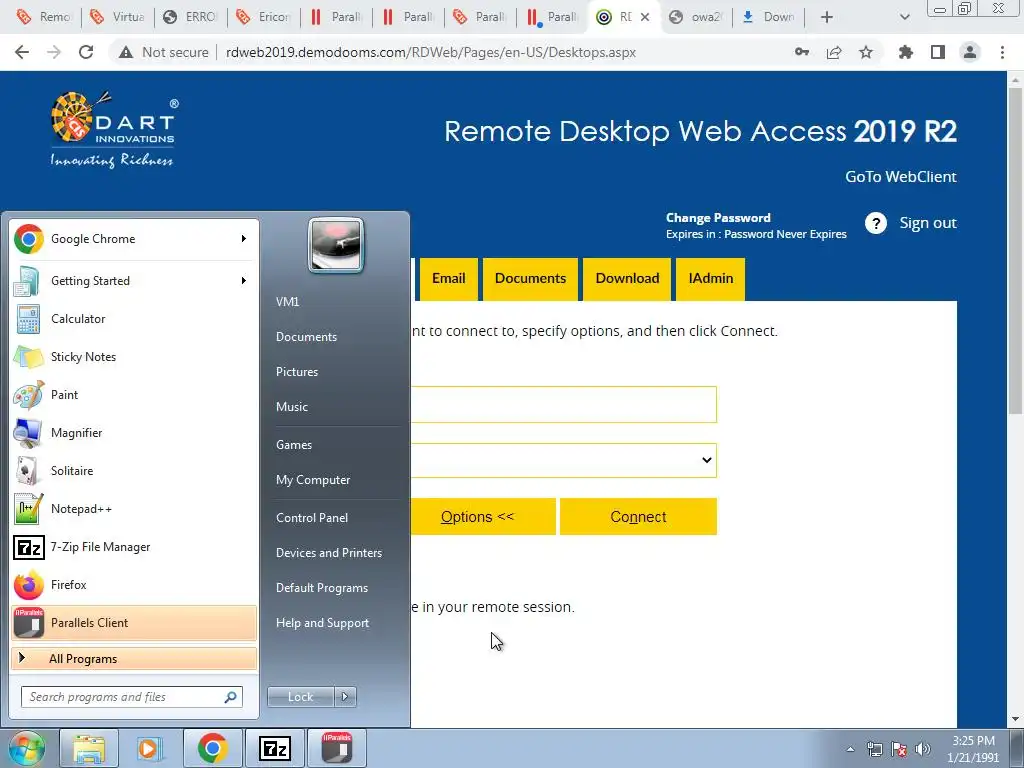Open Chrome three-dot menu

tap(1002, 52)
